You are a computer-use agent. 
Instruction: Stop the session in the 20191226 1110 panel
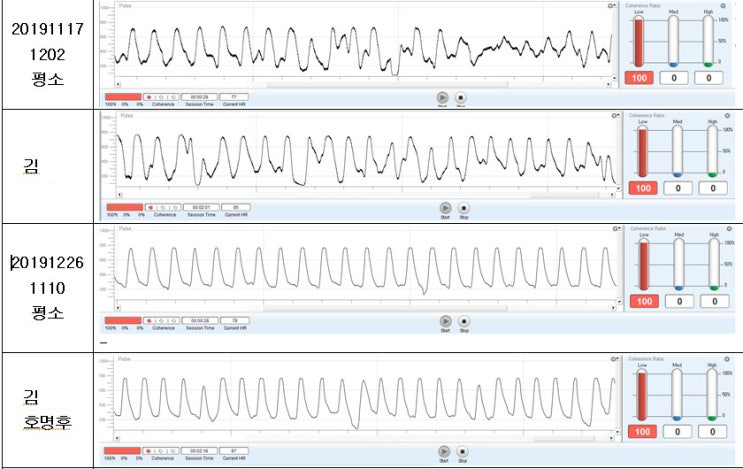click(x=464, y=321)
